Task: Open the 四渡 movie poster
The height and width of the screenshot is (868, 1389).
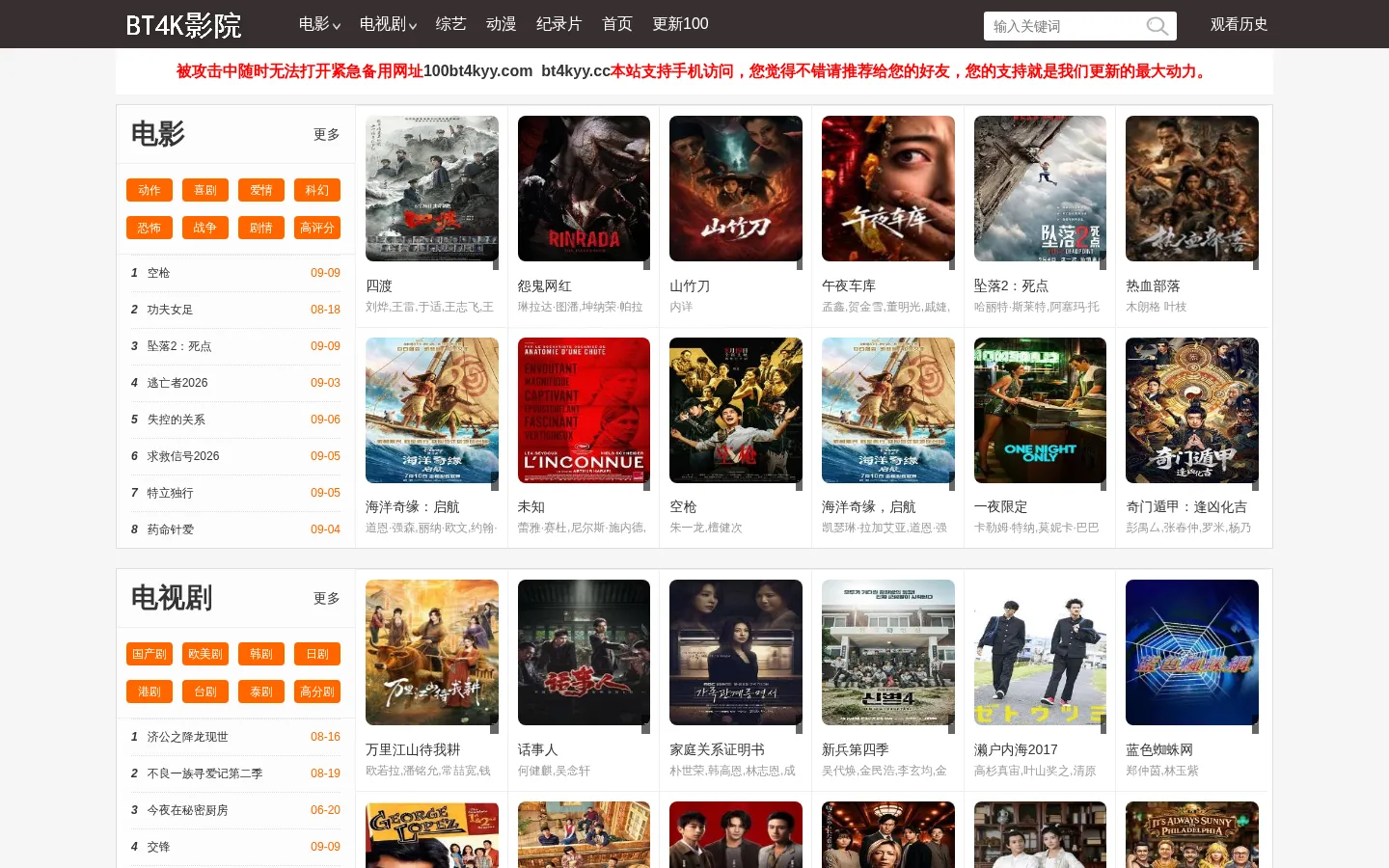Action: 432,189
